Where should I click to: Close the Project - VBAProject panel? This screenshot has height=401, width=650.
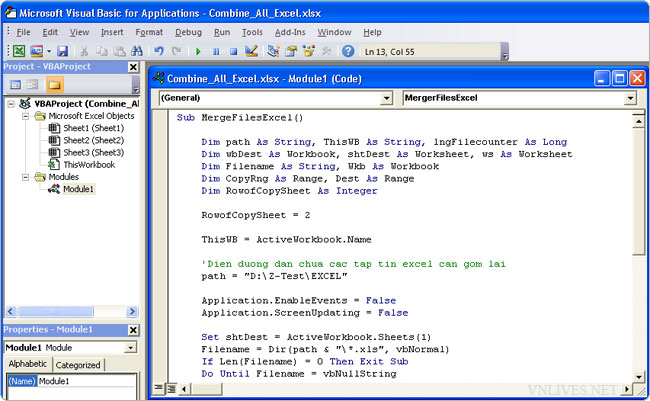click(133, 67)
